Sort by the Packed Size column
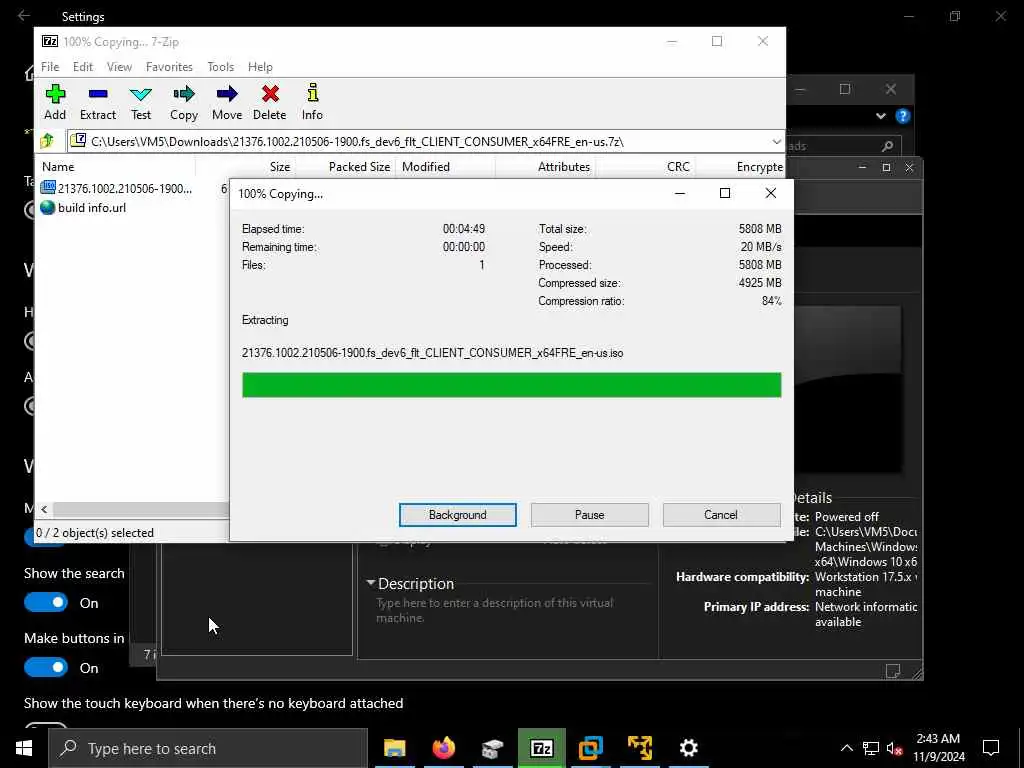Viewport: 1024px width, 768px height. click(x=344, y=167)
